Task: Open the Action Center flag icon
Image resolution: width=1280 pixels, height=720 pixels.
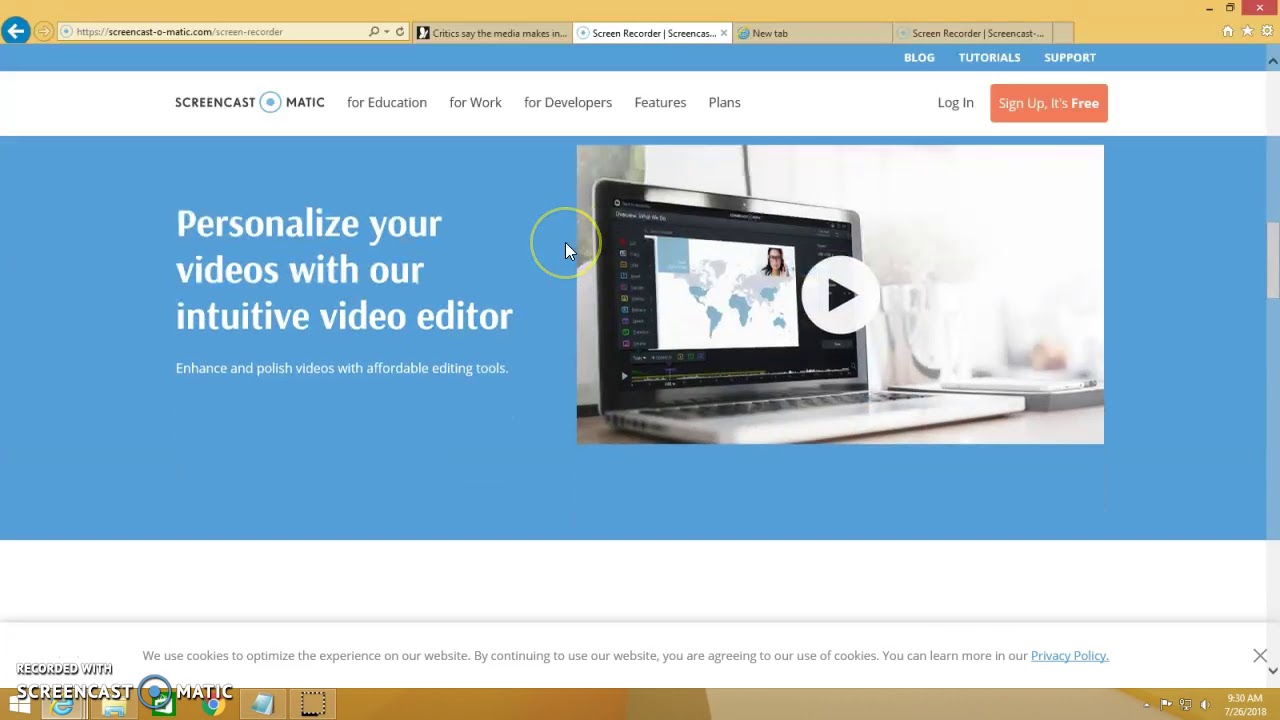Action: (x=1166, y=705)
